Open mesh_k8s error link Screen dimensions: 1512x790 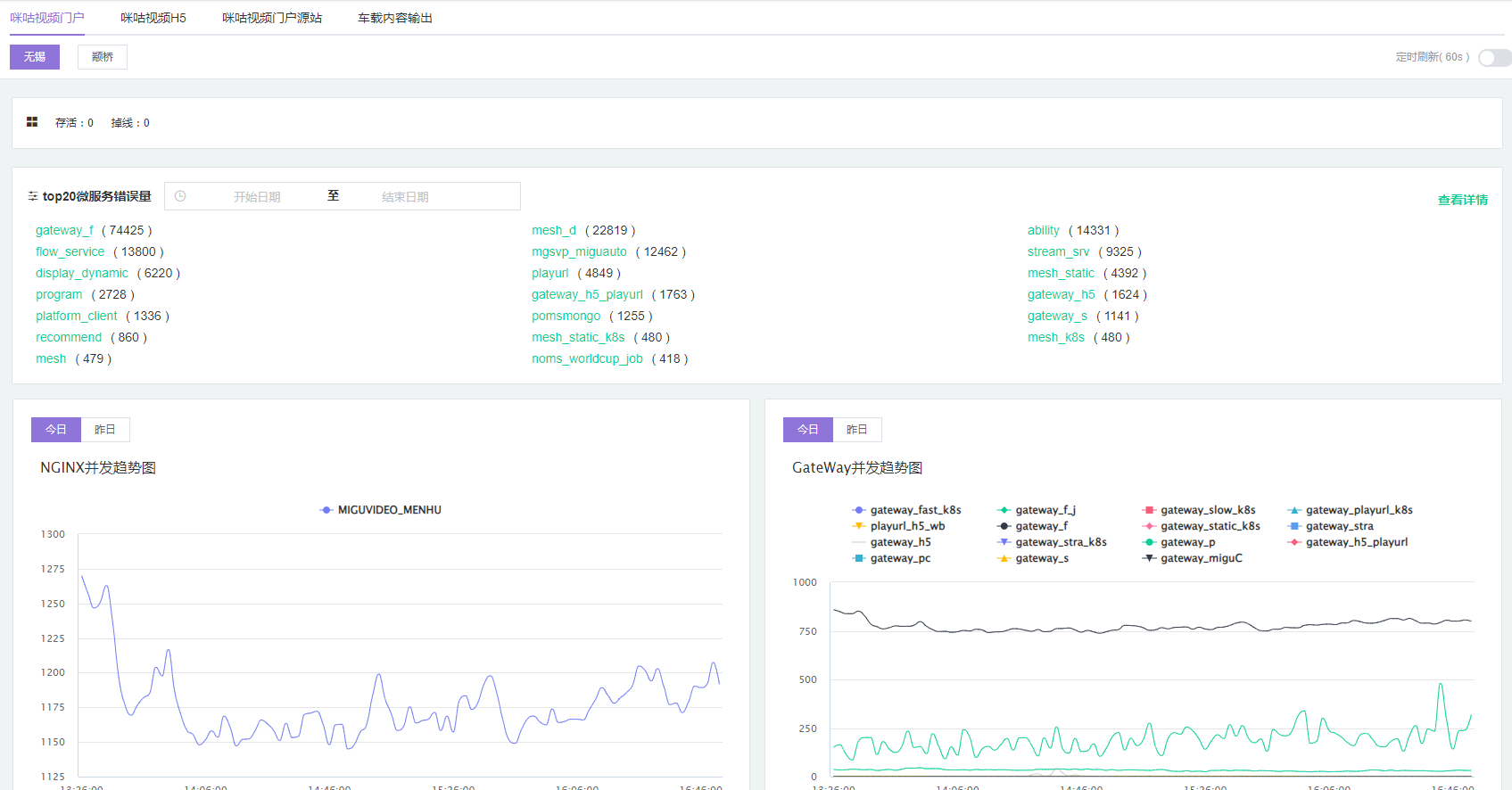pos(1056,337)
